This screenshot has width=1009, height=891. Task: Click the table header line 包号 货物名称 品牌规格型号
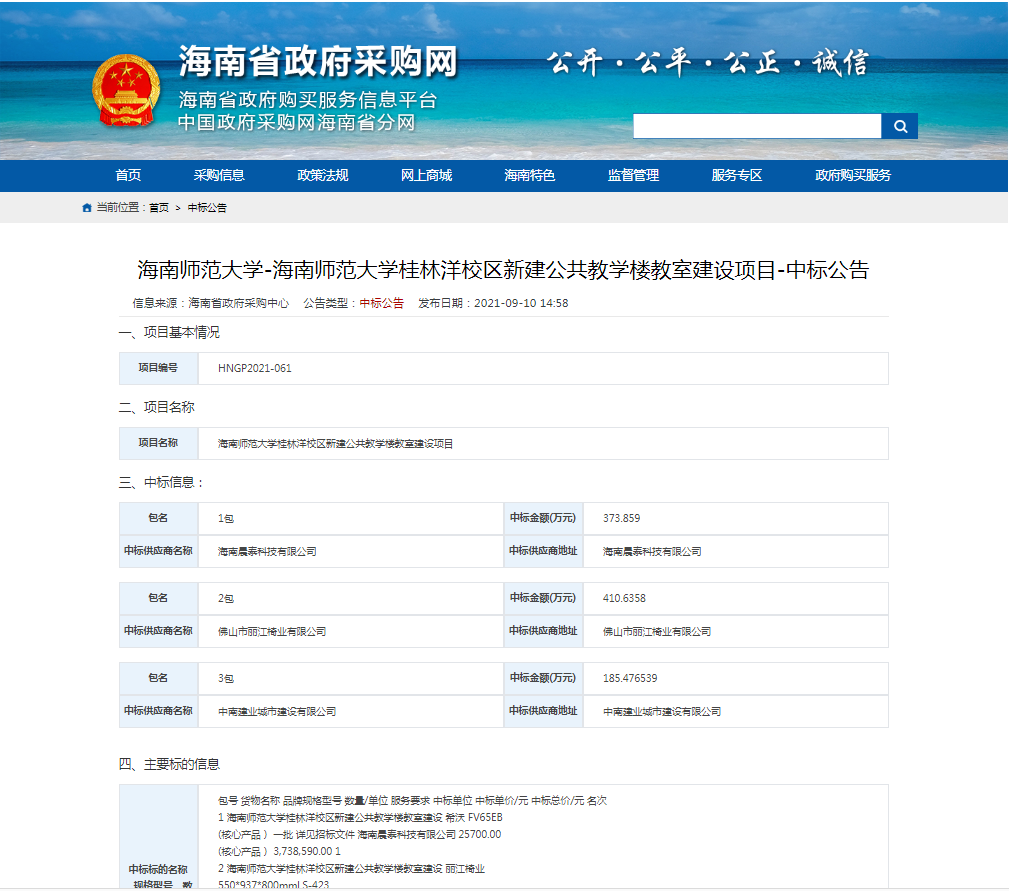(x=412, y=801)
